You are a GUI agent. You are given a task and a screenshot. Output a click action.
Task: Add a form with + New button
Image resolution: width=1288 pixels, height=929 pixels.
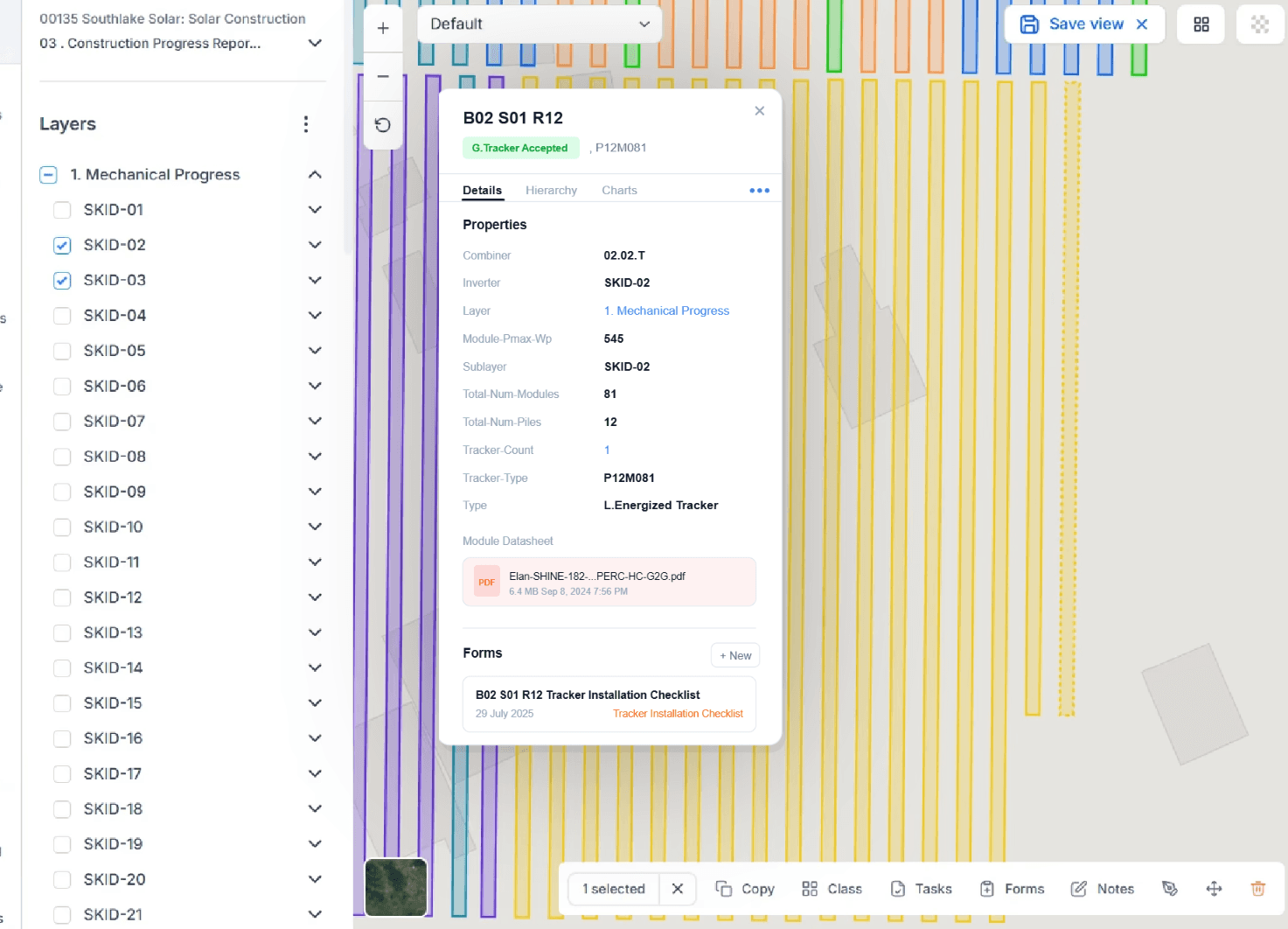pos(735,655)
